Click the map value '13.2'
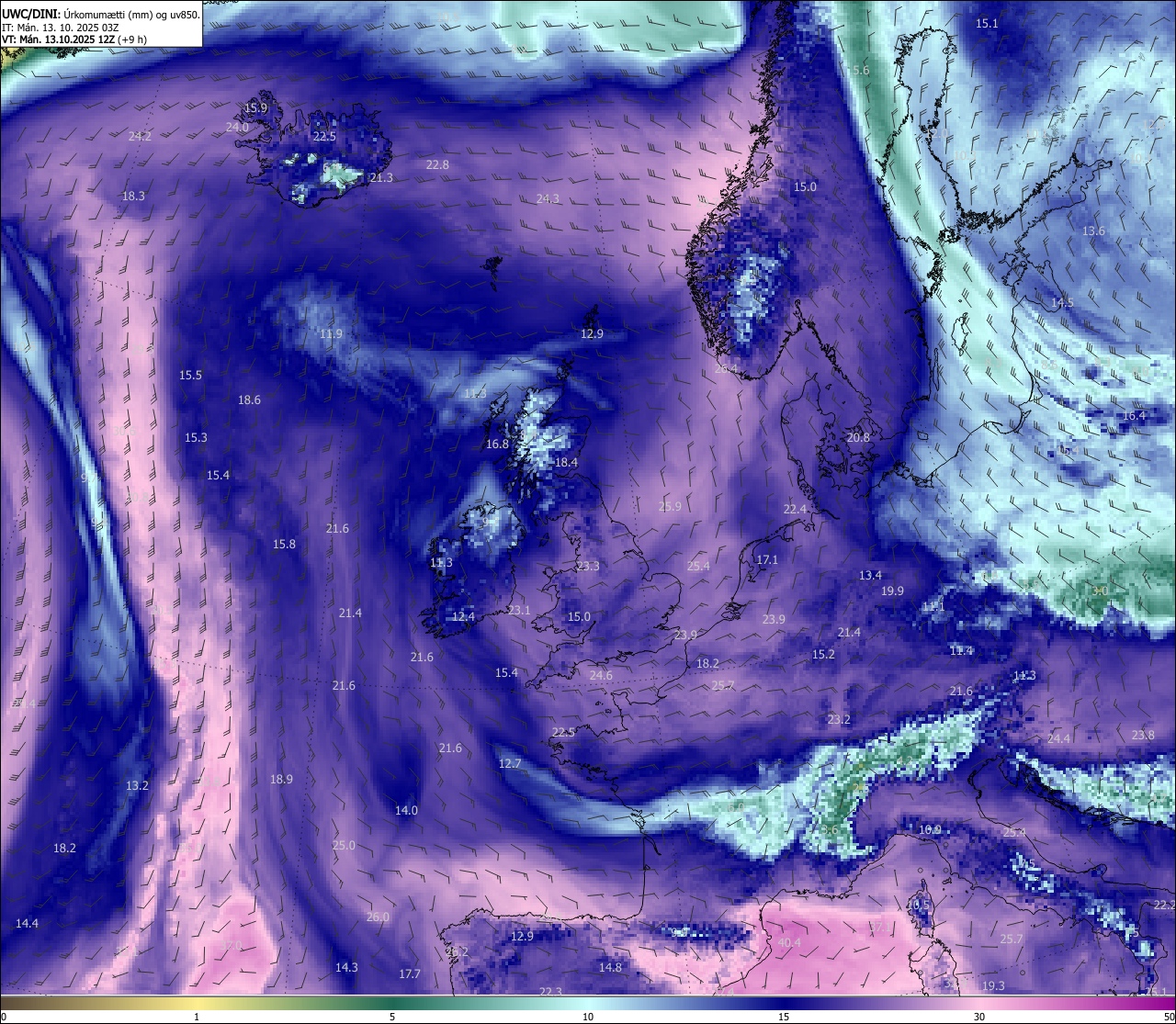Screen dimensions: 1176x1024 137,785
